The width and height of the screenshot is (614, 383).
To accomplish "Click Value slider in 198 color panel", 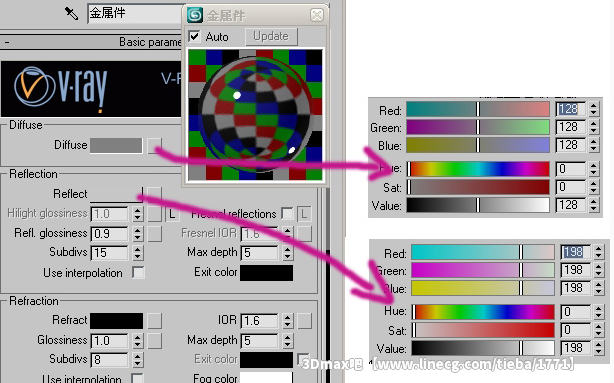I will pos(483,348).
